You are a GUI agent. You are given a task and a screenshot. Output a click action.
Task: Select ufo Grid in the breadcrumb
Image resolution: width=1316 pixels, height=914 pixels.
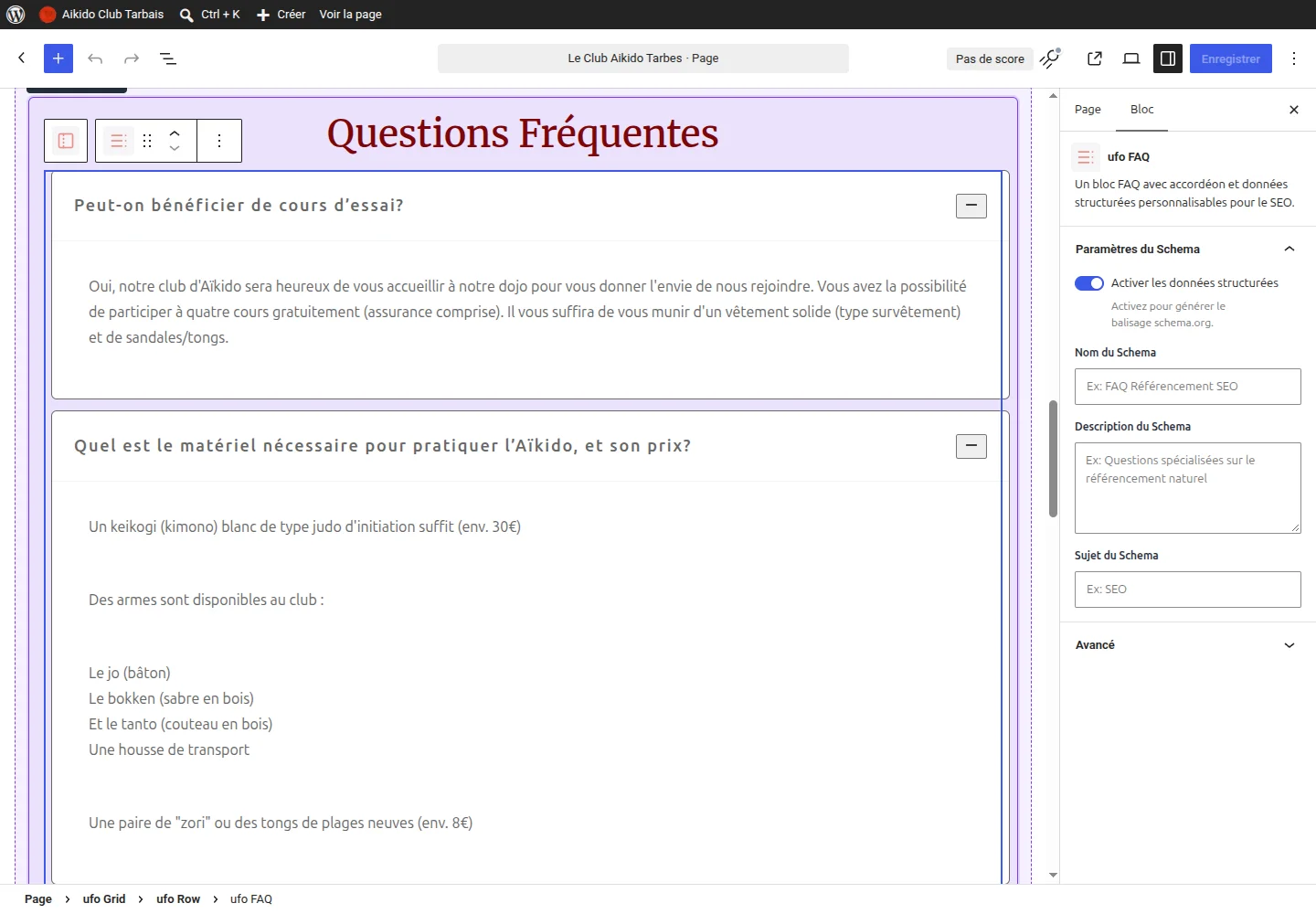point(104,899)
